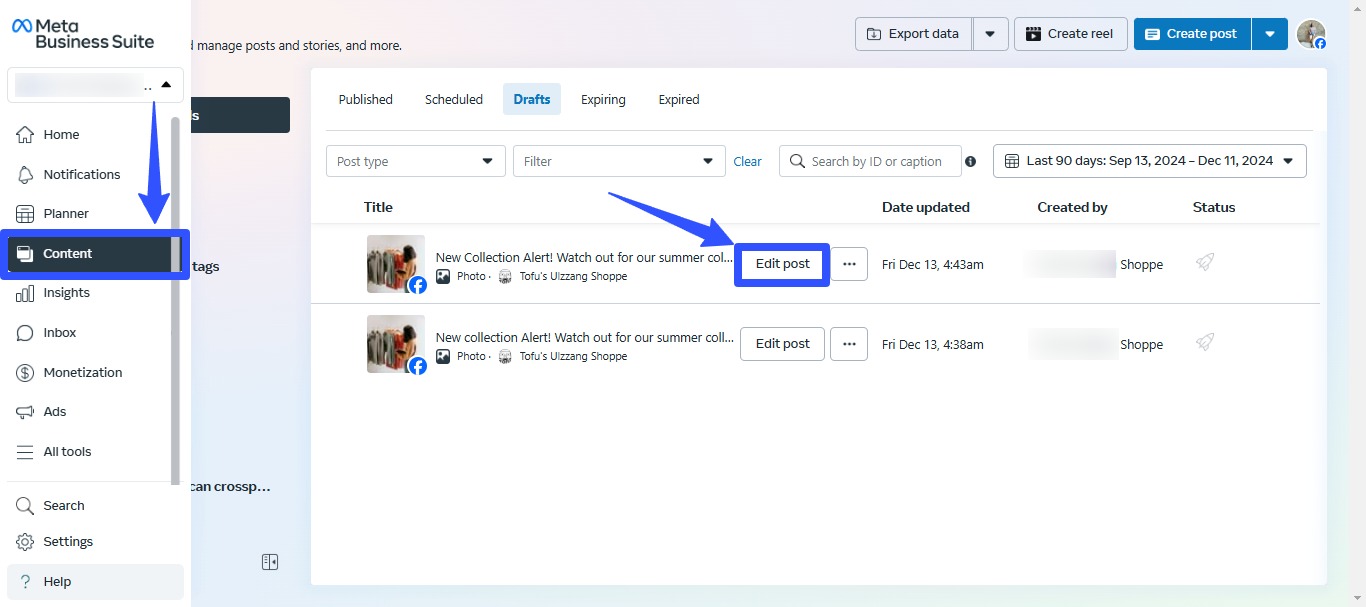This screenshot has height=607, width=1366.
Task: Expand the Post type dropdown
Action: pyautogui.click(x=415, y=161)
